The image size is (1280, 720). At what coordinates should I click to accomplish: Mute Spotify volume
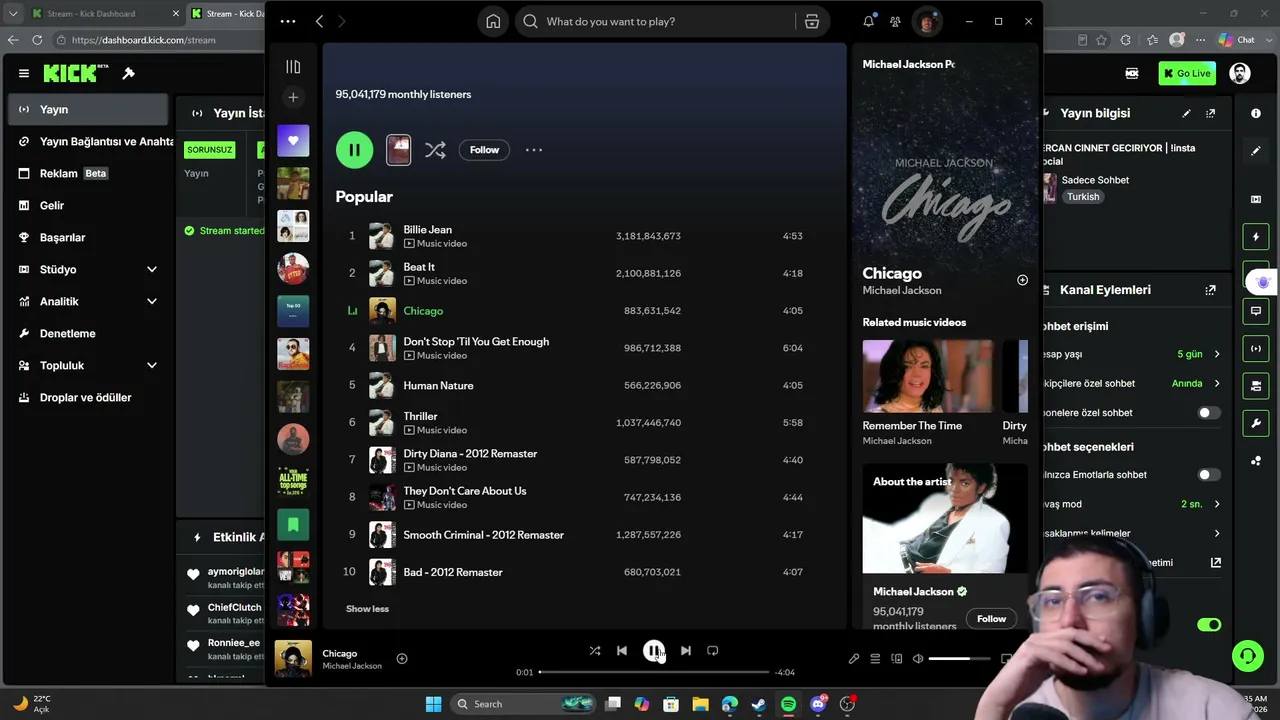tap(918, 659)
